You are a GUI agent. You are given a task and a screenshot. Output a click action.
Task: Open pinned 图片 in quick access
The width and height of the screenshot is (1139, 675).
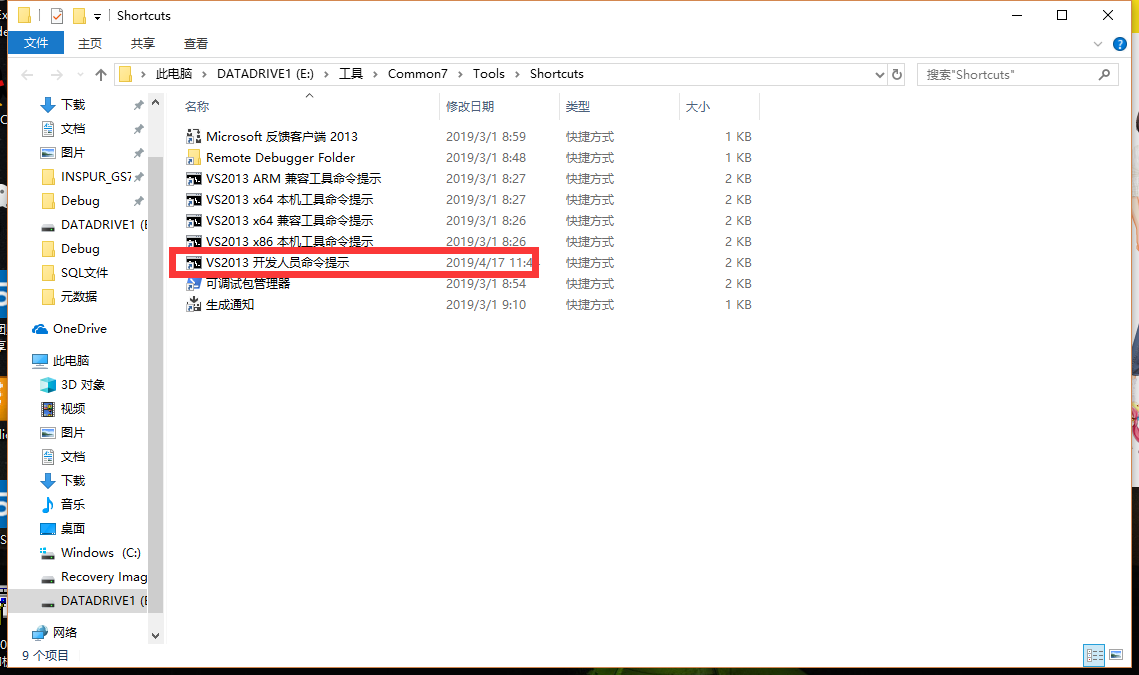pos(73,153)
